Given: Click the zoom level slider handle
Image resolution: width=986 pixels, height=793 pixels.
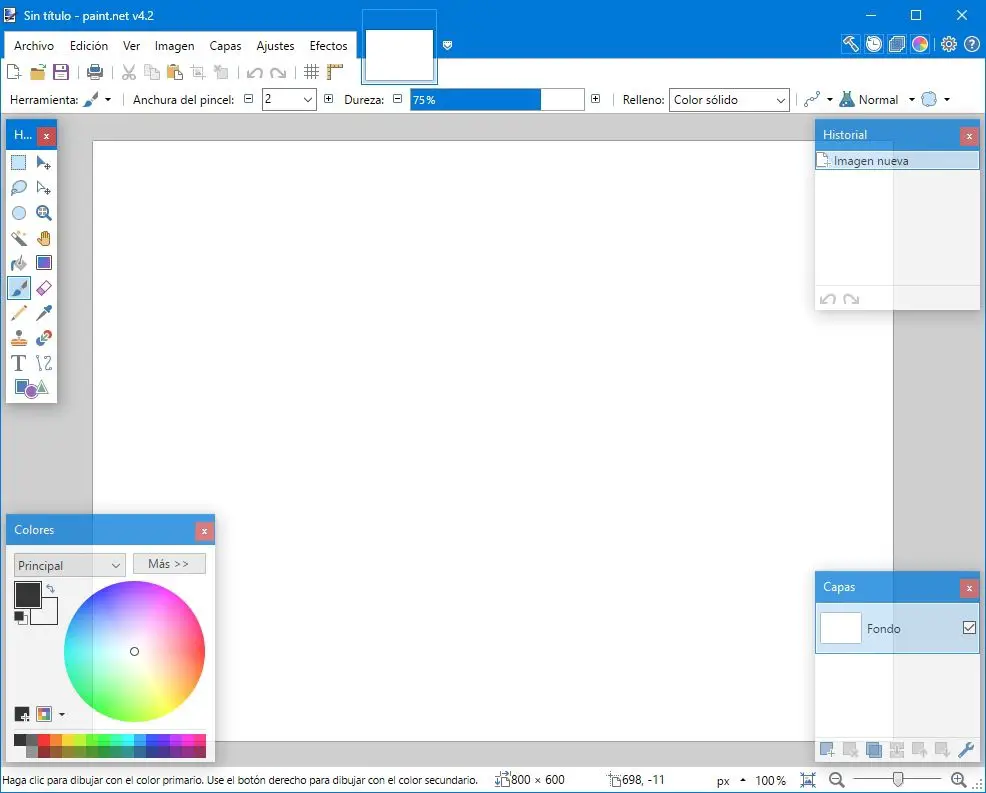Looking at the screenshot, I should tap(898, 780).
